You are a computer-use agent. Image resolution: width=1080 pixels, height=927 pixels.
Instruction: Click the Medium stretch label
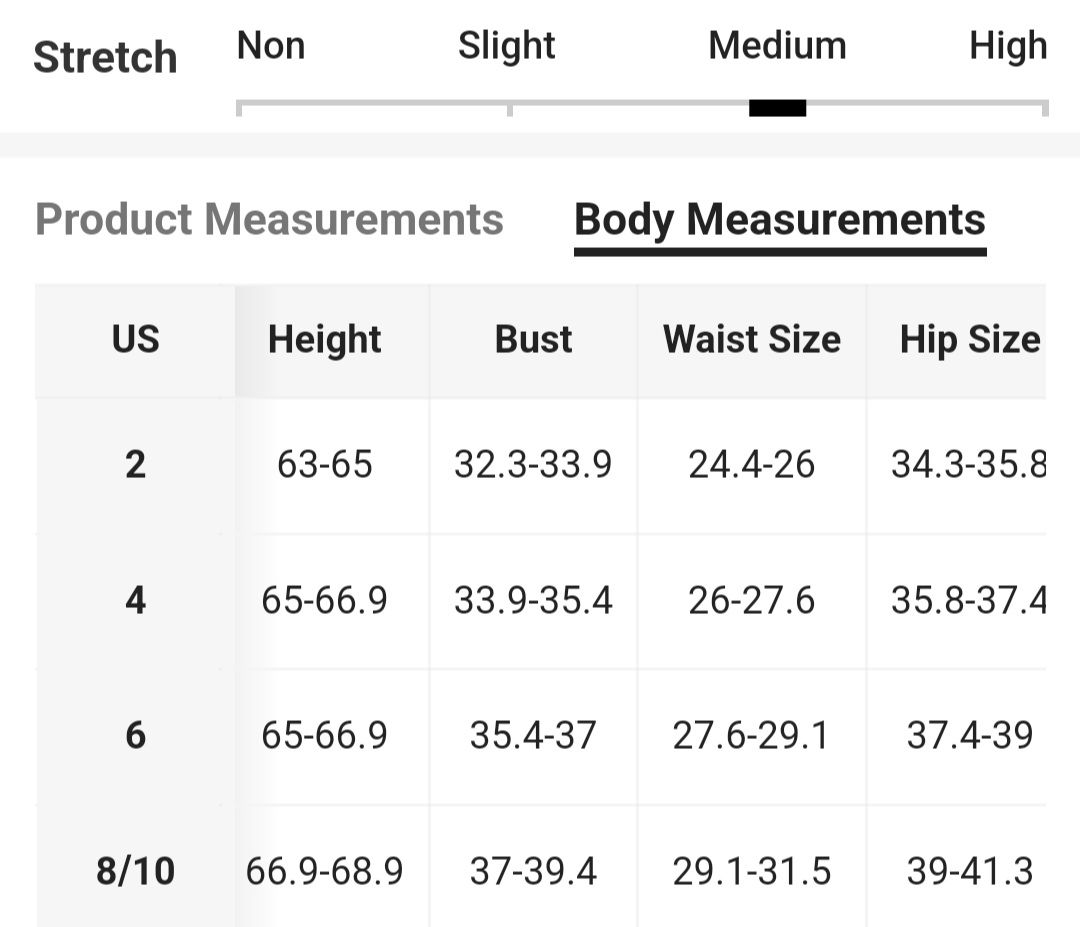[777, 46]
